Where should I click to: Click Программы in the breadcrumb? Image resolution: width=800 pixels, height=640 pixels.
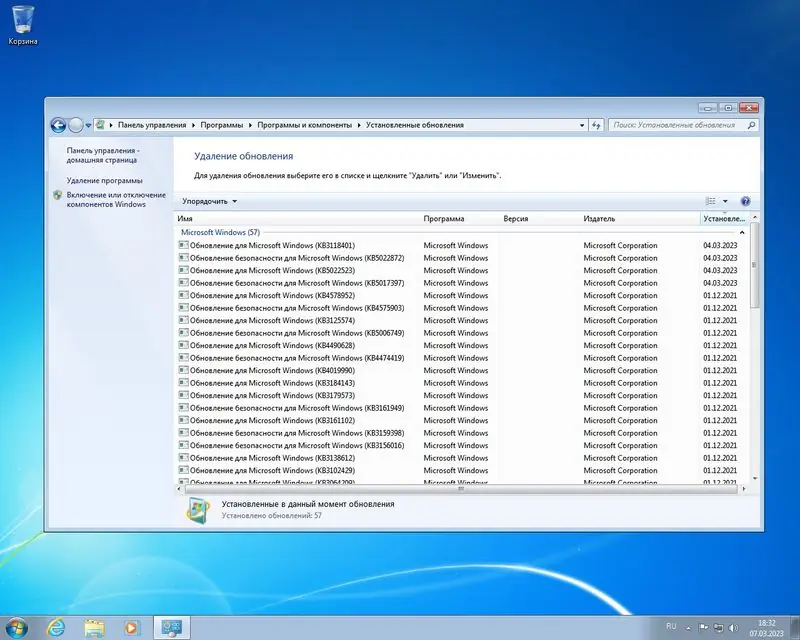[221, 125]
